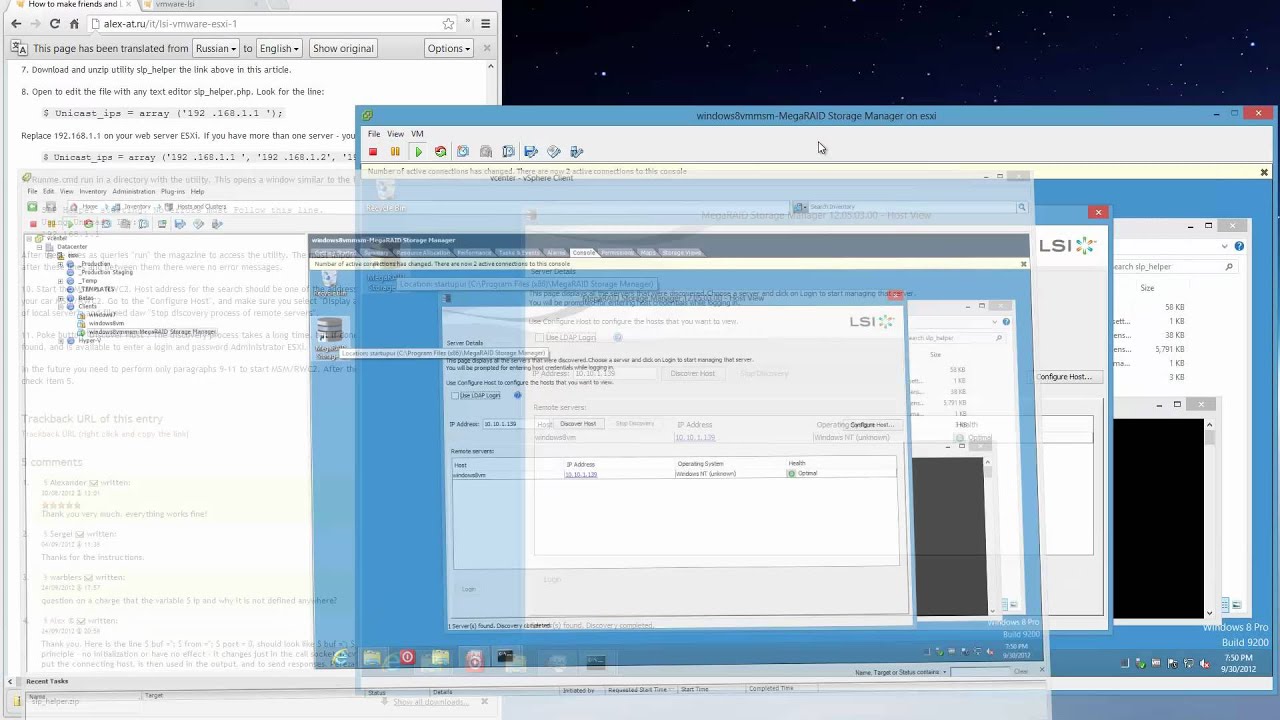The image size is (1280, 720).
Task: Click Recent Tasks panel label
Action: point(47,682)
